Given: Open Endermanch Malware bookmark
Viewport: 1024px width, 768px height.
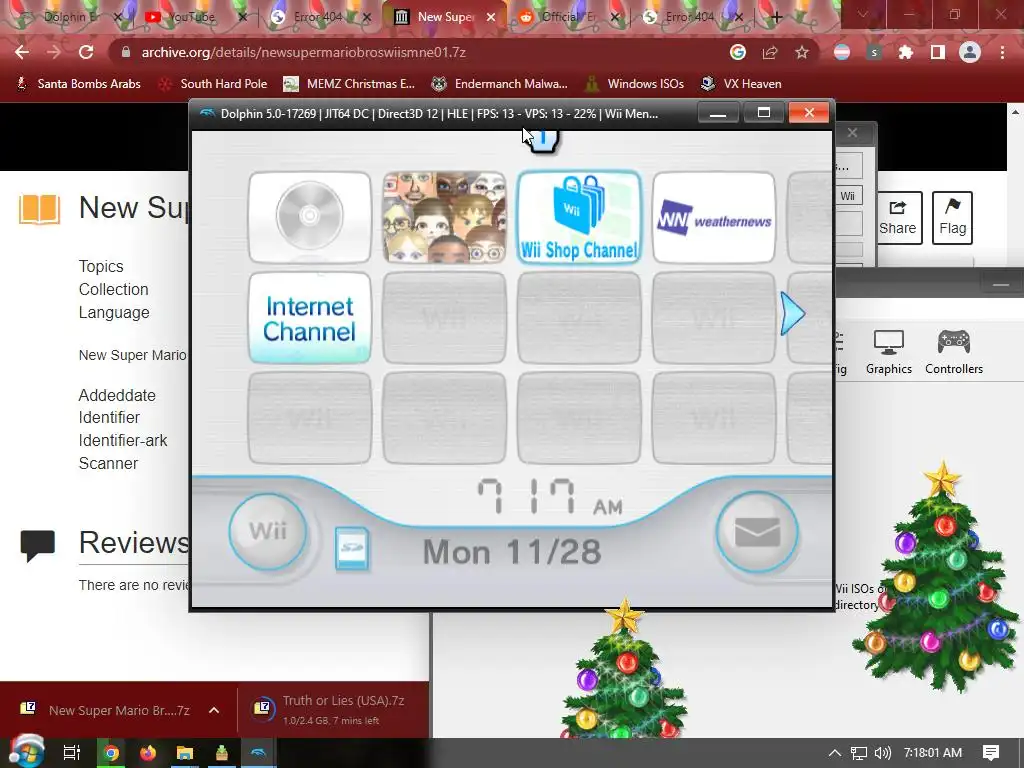Looking at the screenshot, I should click(x=500, y=84).
